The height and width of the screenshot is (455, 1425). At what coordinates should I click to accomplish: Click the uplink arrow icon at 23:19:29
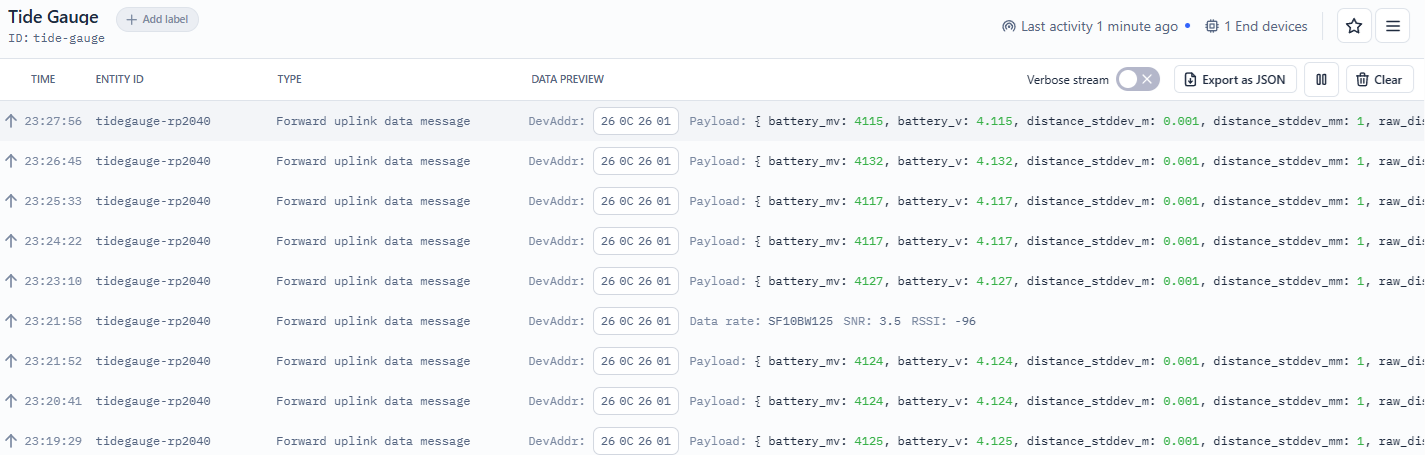click(x=12, y=441)
